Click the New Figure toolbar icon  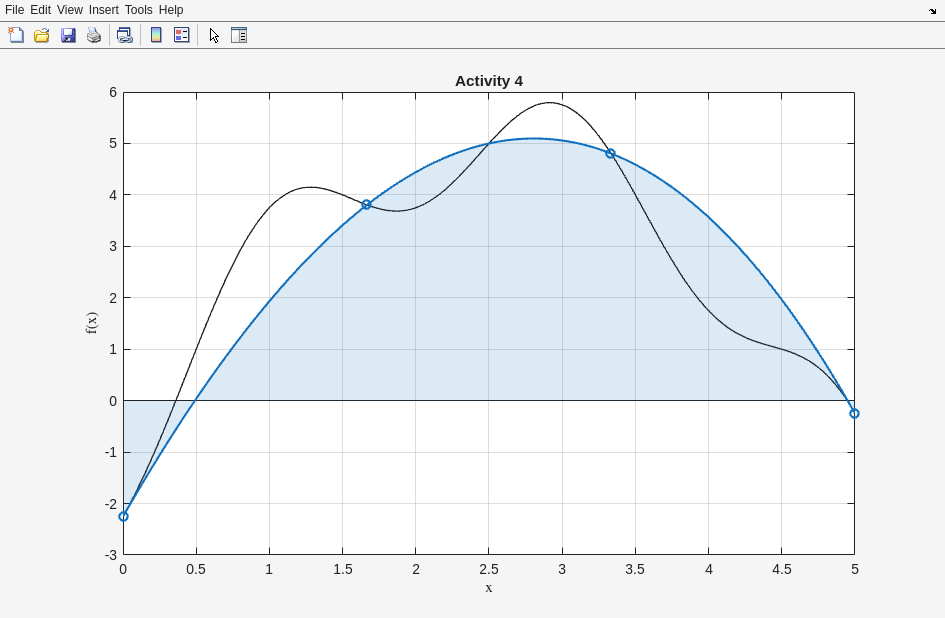pos(16,35)
